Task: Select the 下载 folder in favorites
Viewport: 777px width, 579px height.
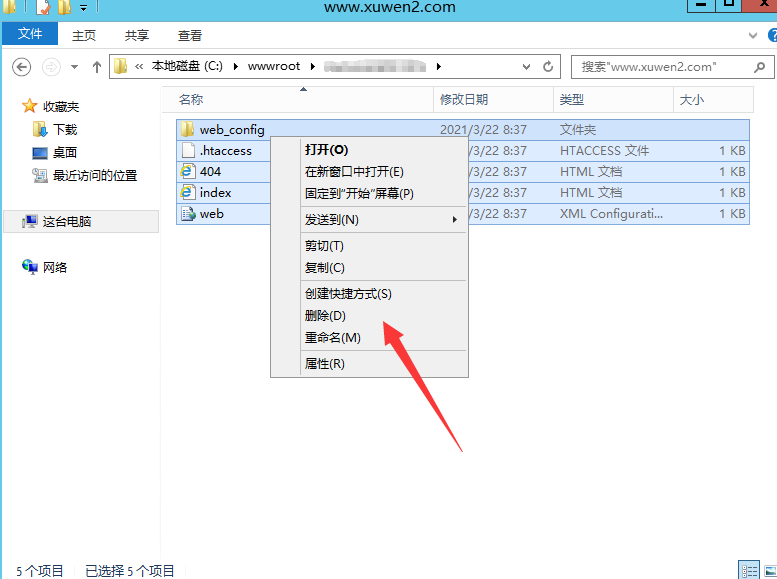Action: [64, 130]
